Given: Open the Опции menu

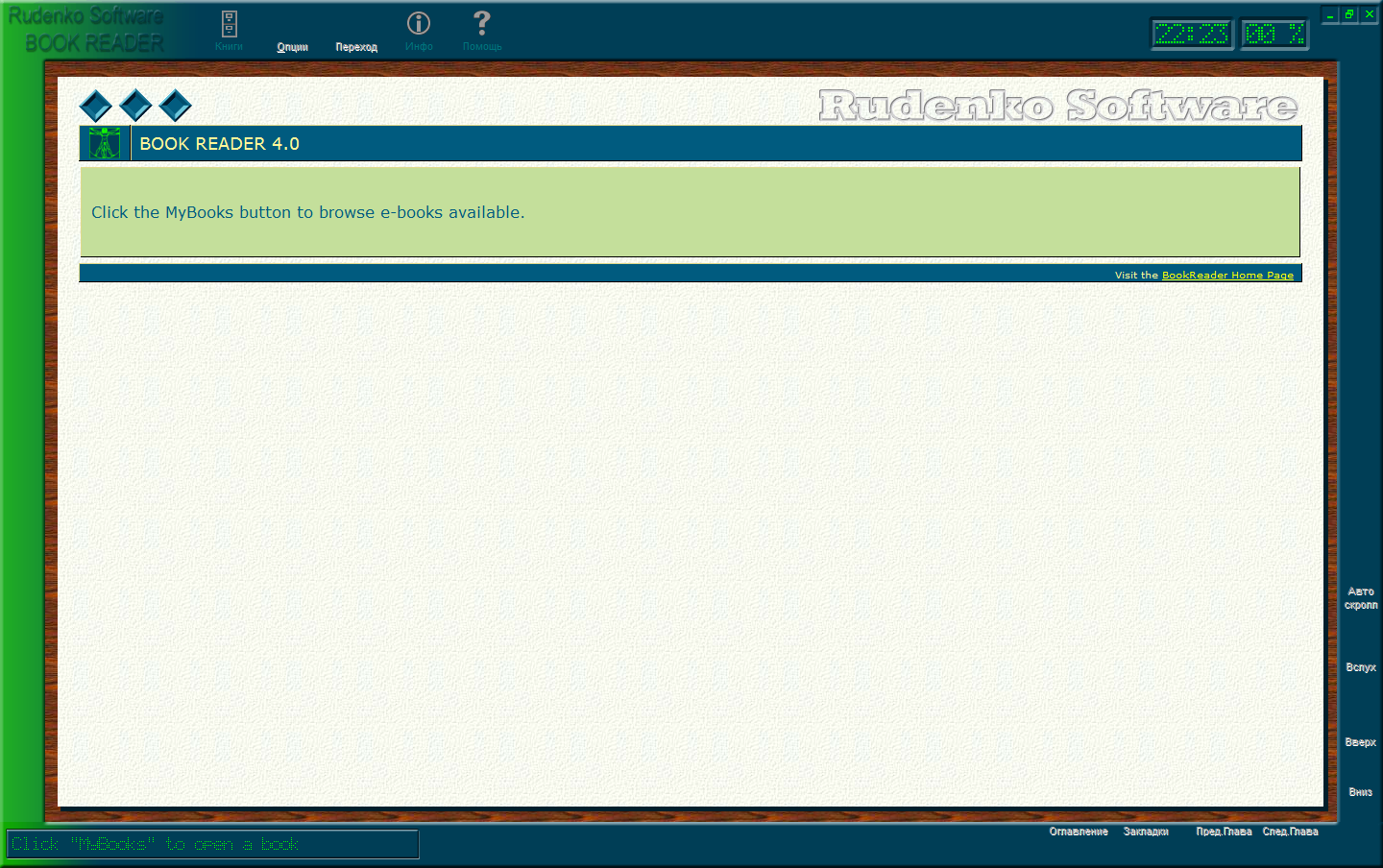Looking at the screenshot, I should pos(293,47).
